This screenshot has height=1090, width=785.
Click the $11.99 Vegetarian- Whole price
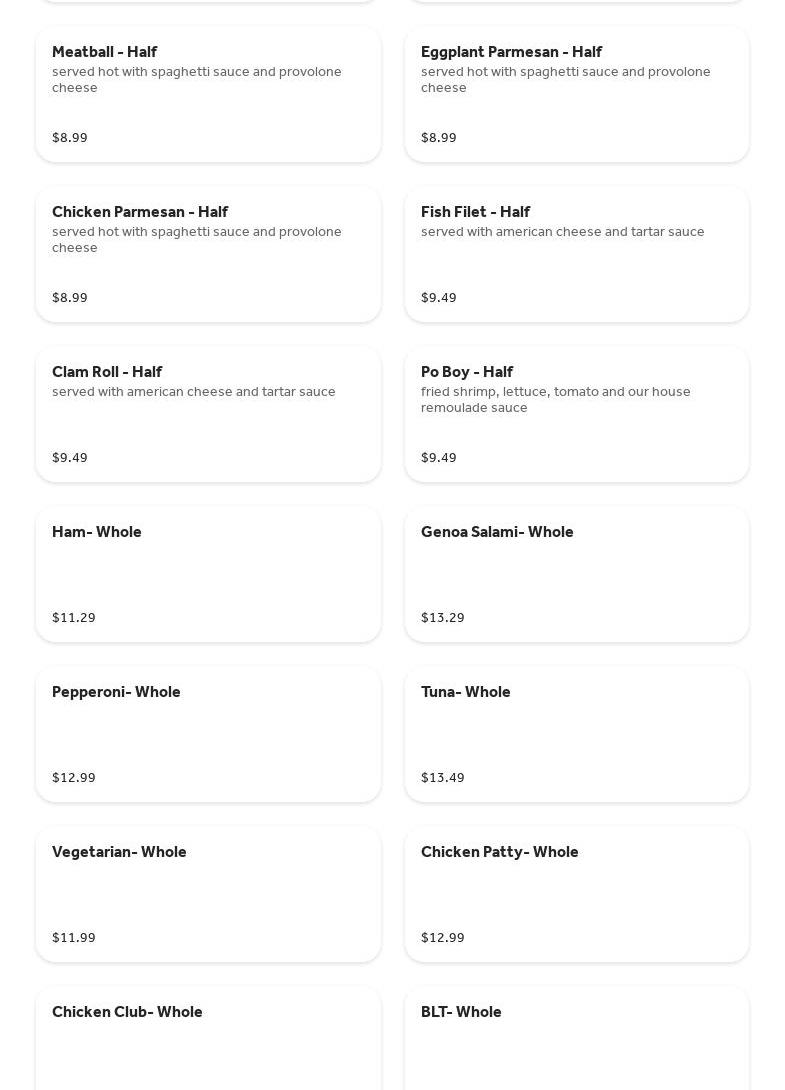pos(74,938)
